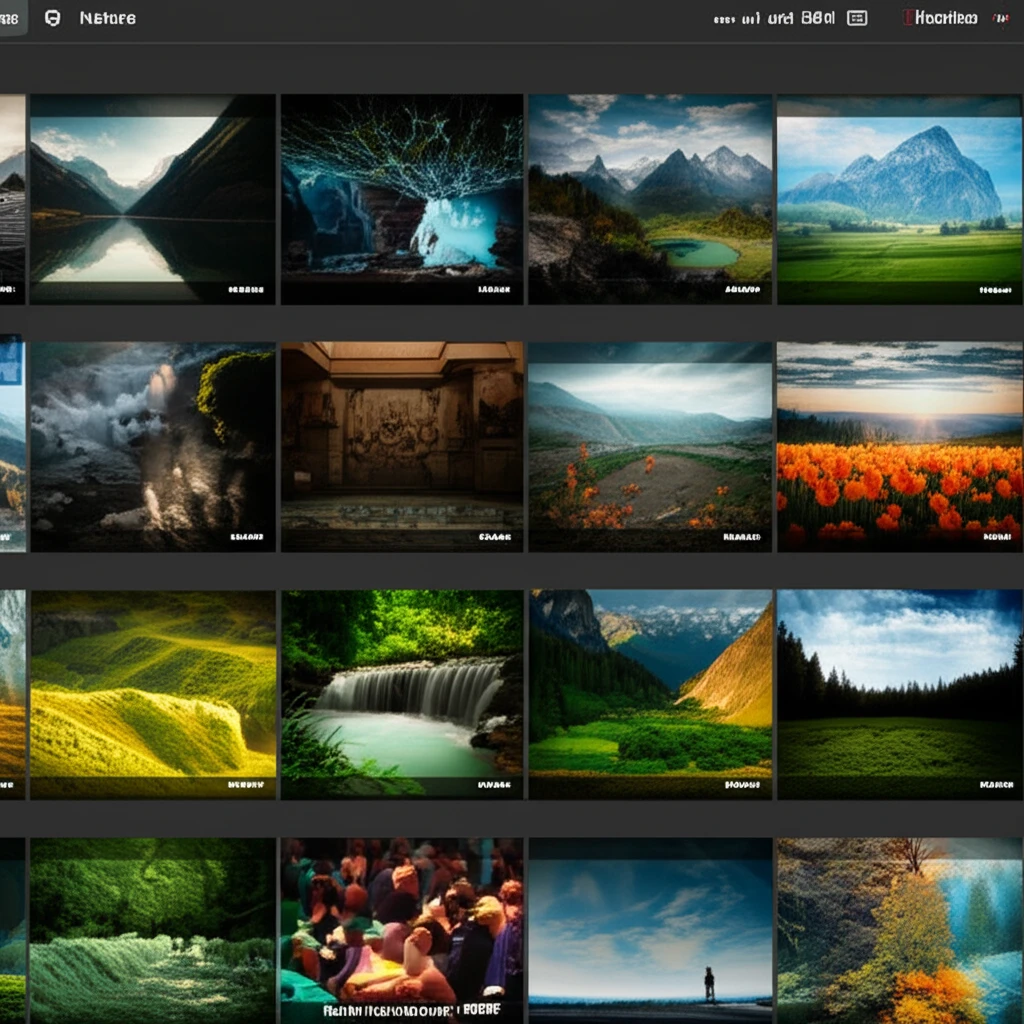Open the green forest wavy grass photo
This screenshot has height=1024, width=1024.
click(x=153, y=931)
